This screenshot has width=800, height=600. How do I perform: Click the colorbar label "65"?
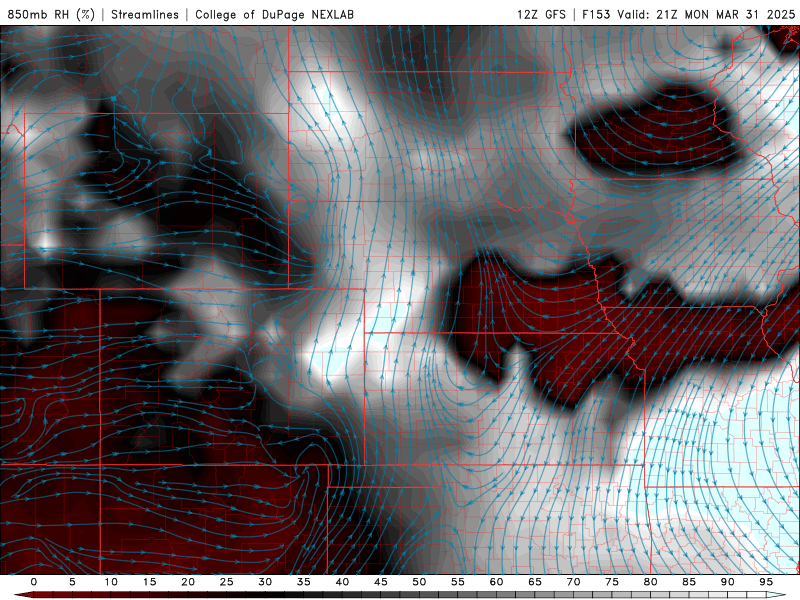click(535, 582)
